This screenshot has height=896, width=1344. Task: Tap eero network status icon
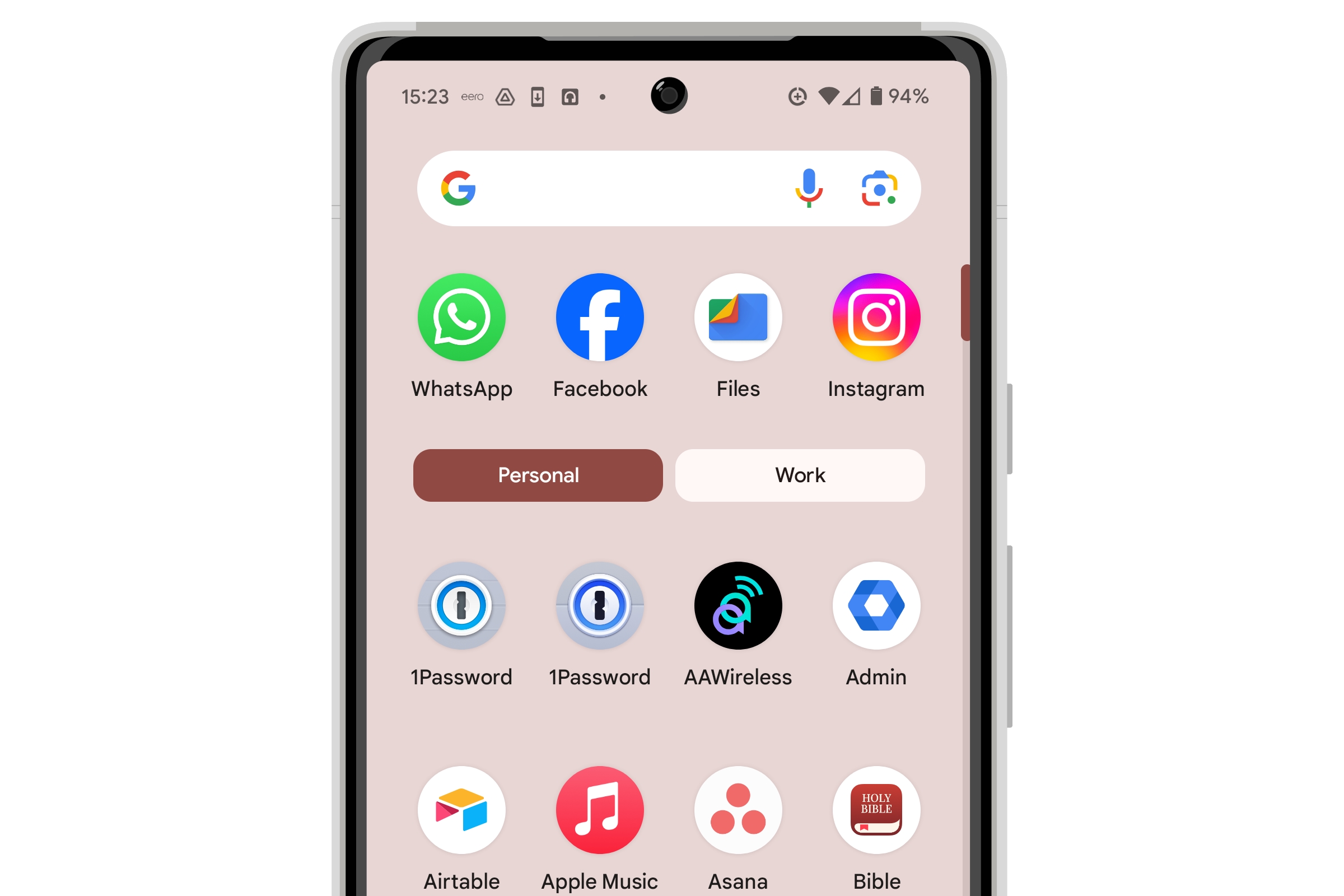point(474,95)
